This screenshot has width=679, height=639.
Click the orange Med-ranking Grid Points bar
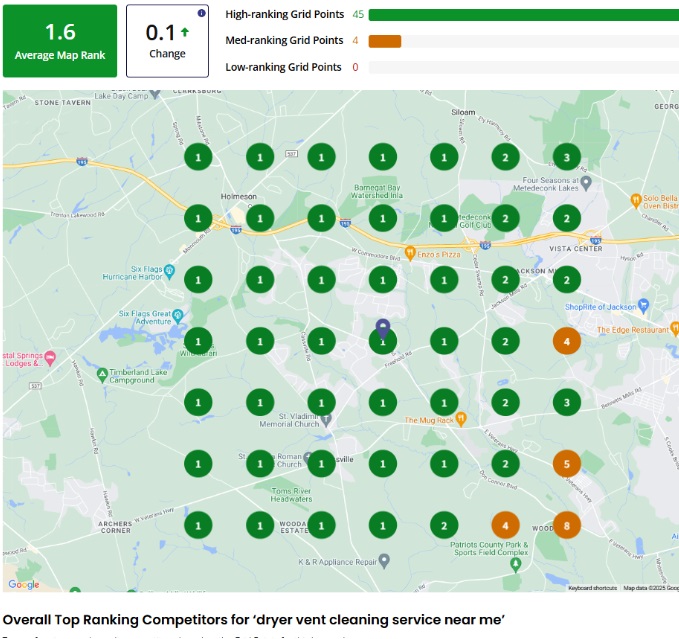point(385,41)
